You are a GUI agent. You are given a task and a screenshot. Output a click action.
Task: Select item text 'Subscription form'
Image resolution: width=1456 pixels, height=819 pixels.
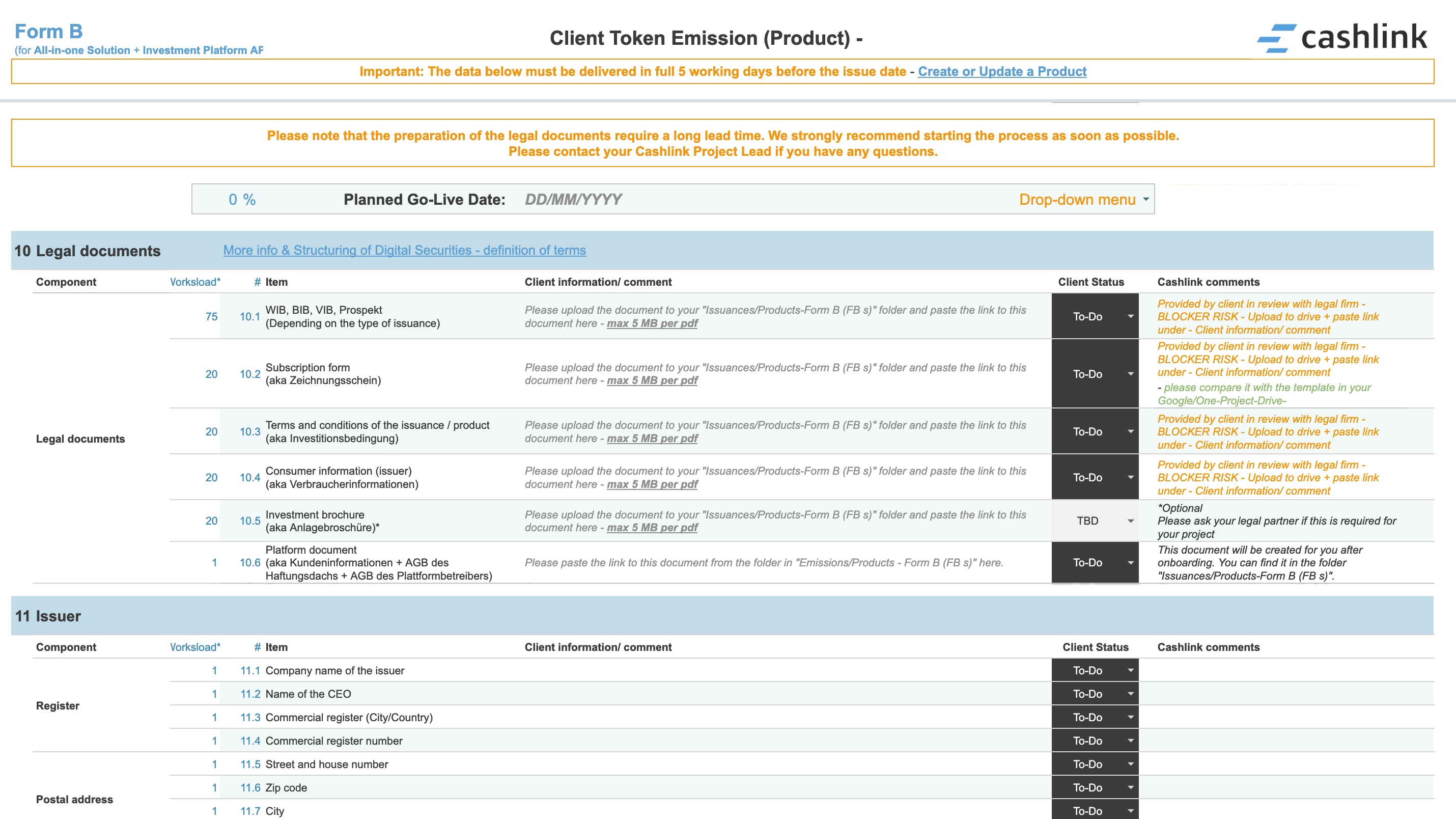click(x=307, y=367)
